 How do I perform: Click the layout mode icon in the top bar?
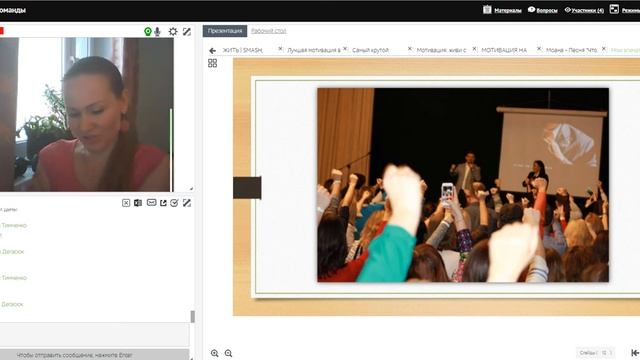pyautogui.click(x=614, y=9)
